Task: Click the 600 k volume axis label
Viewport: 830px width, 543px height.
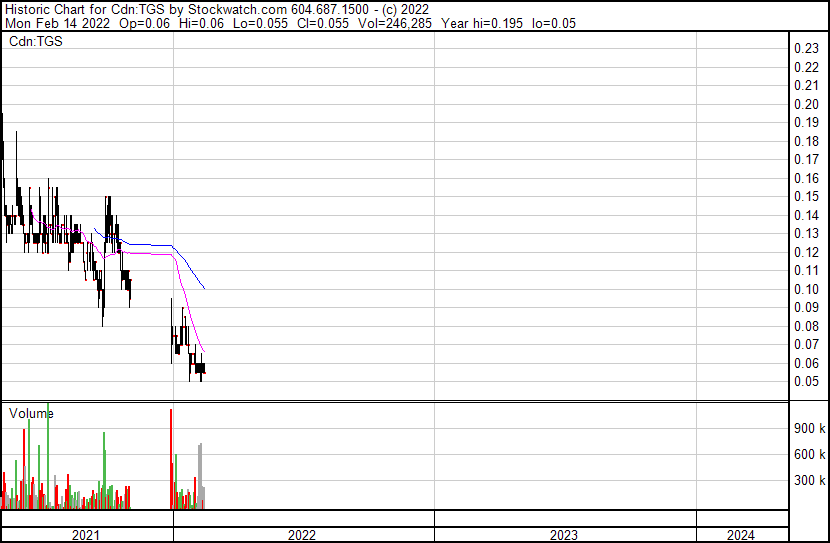Action: coord(808,454)
